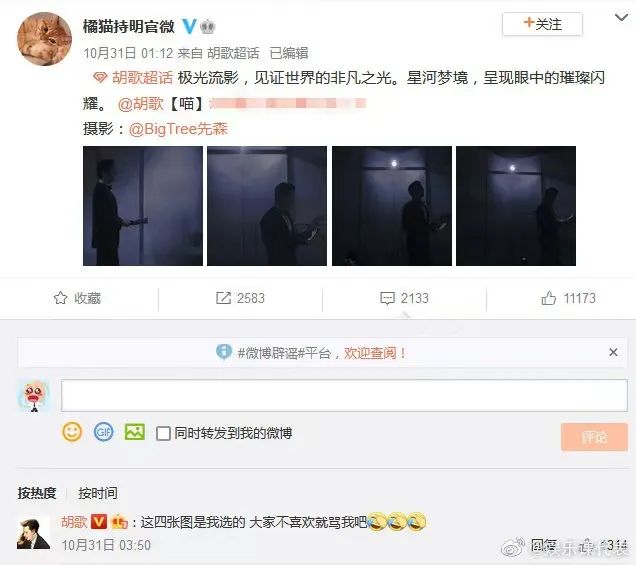Like the post with thumbs-up 11173

click(x=548, y=298)
